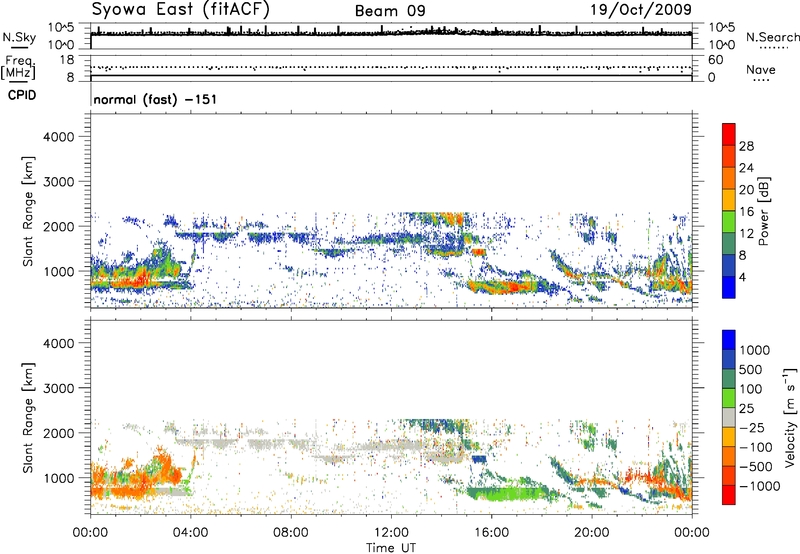Pick the blue top segment of velocity colorbar
Viewport: 800px width, 554px height.
tap(729, 340)
